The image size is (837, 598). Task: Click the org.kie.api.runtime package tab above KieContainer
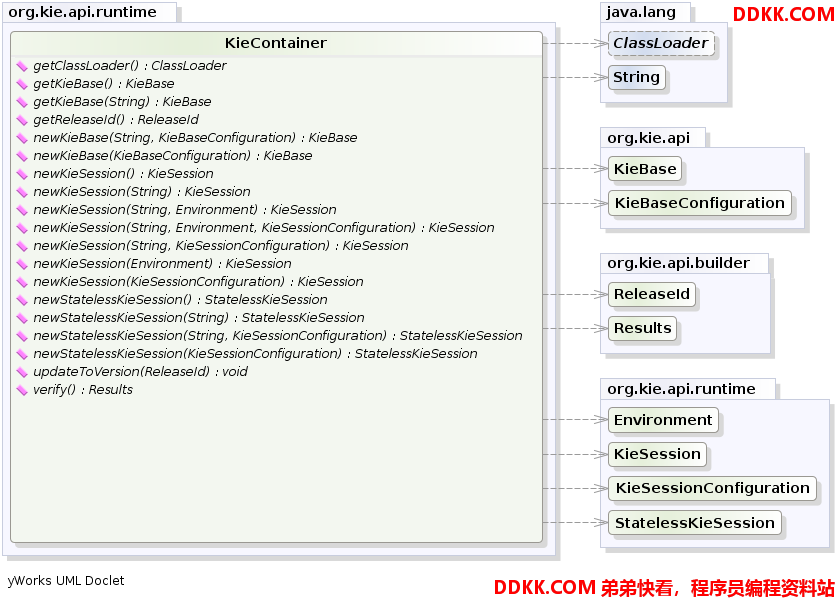[89, 12]
